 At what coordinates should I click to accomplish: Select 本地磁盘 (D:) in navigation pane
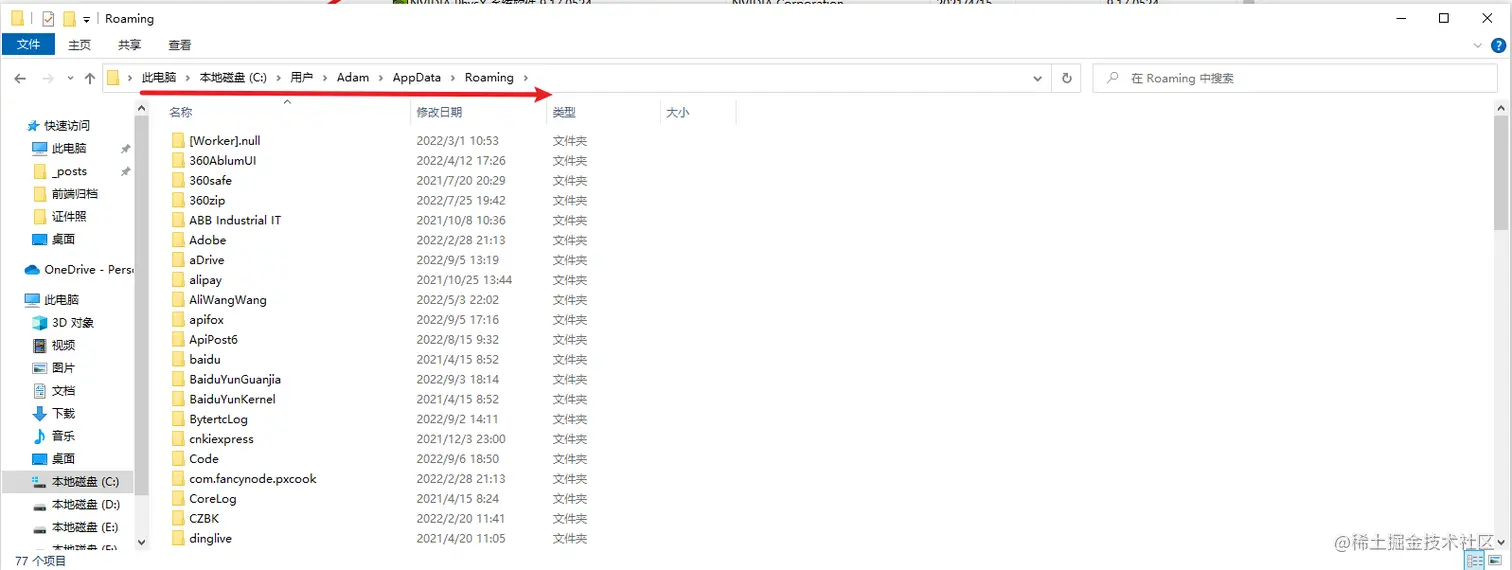(x=85, y=505)
